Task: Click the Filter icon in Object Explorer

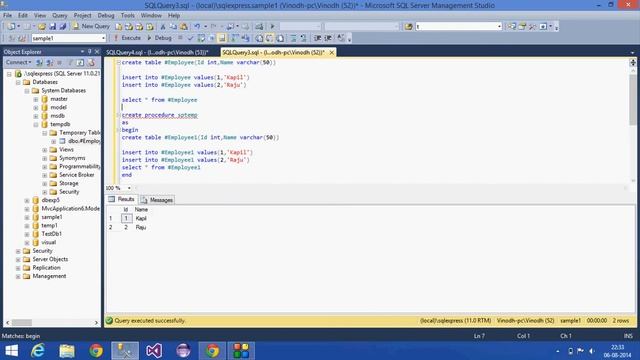Action: pos(70,62)
